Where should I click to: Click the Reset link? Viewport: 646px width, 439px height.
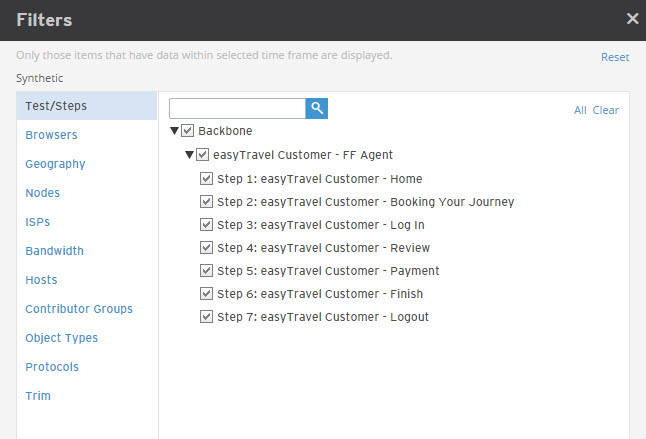click(615, 57)
